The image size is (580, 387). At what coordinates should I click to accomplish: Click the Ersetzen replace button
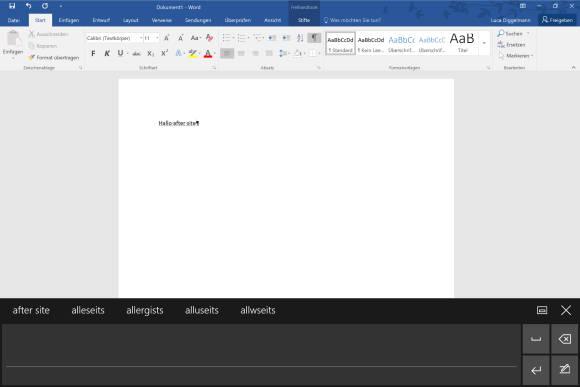[512, 45]
